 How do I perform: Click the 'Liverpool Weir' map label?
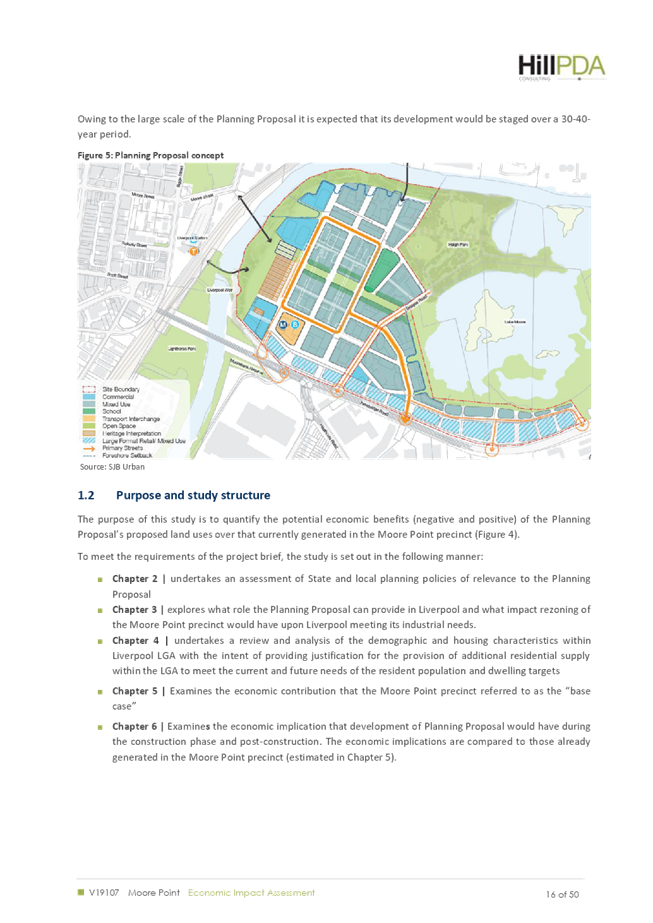[220, 290]
